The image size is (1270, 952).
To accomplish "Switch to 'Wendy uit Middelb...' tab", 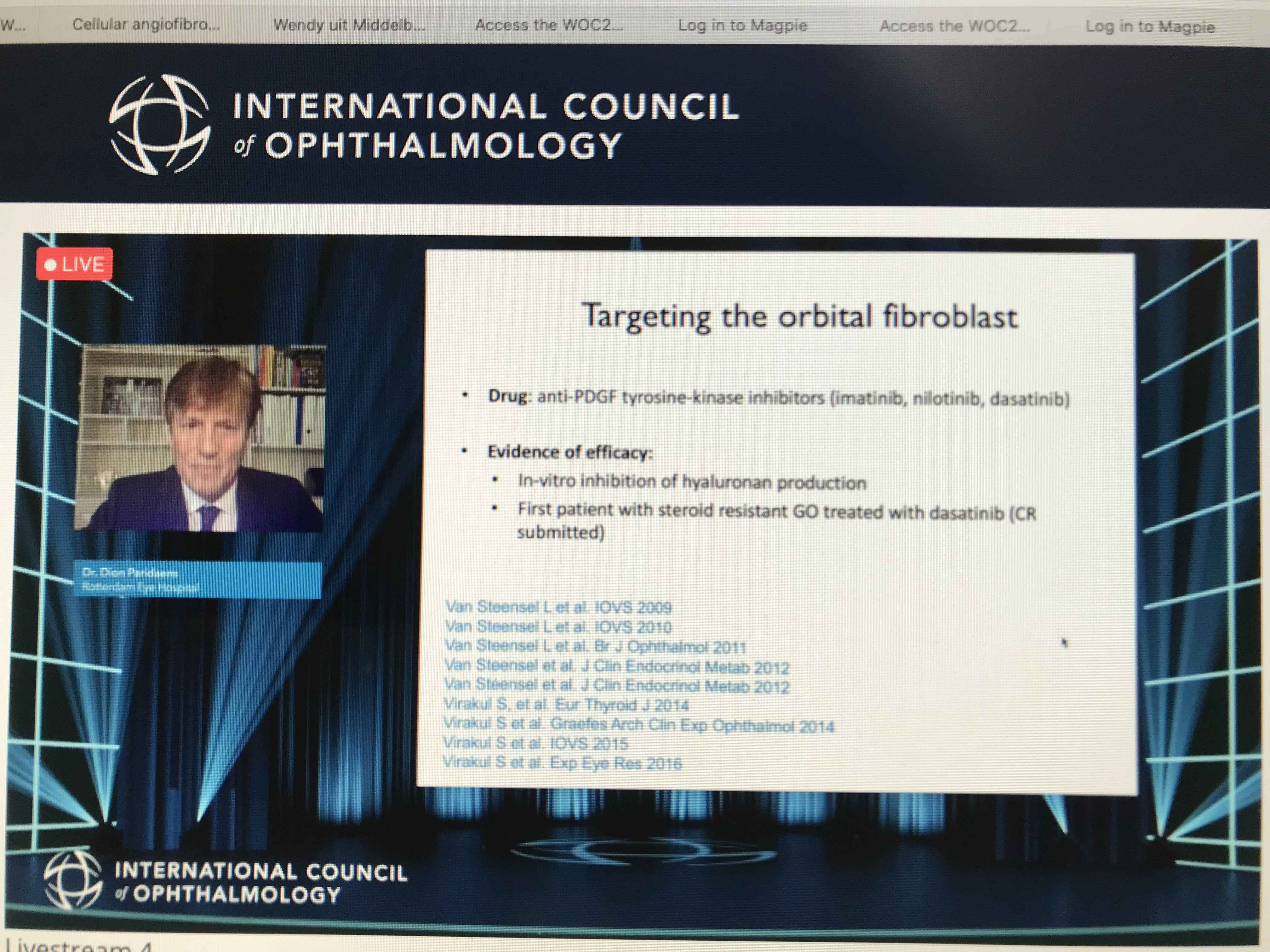I will 349,25.
